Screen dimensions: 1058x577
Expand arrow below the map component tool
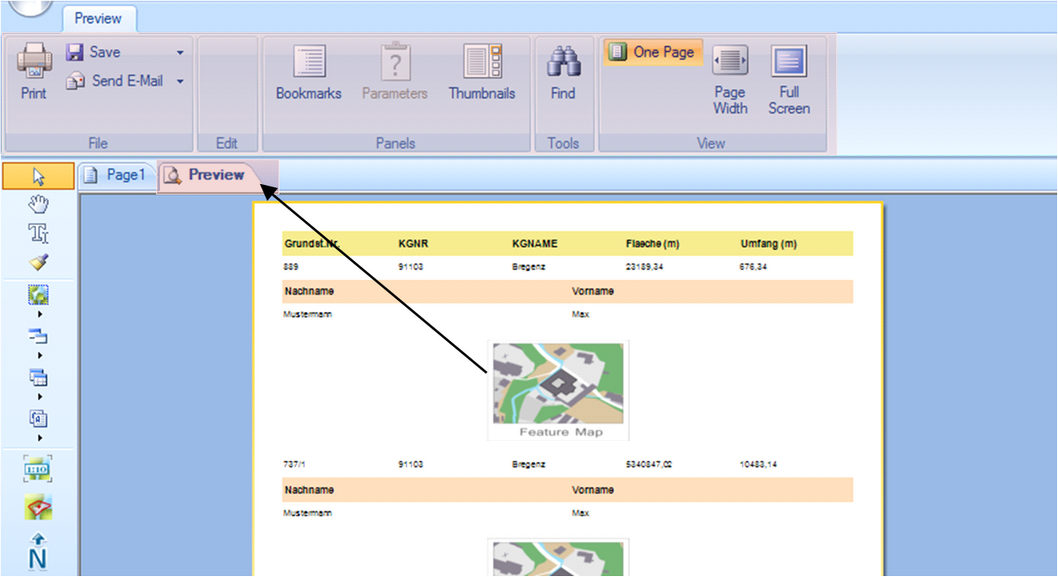coord(40,314)
